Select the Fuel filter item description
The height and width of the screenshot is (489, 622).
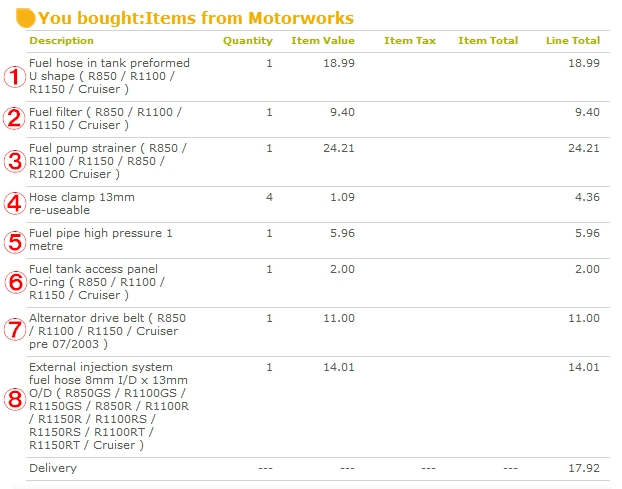[105, 118]
